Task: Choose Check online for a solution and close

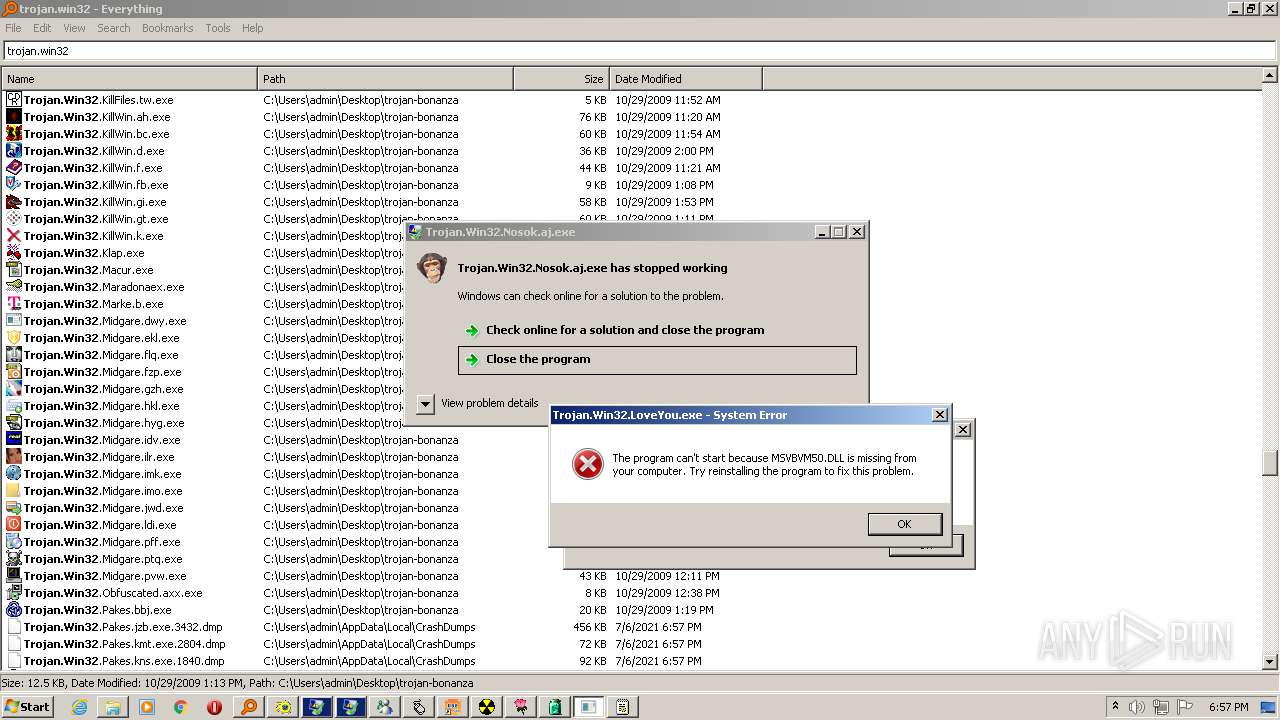Action: [x=657, y=330]
